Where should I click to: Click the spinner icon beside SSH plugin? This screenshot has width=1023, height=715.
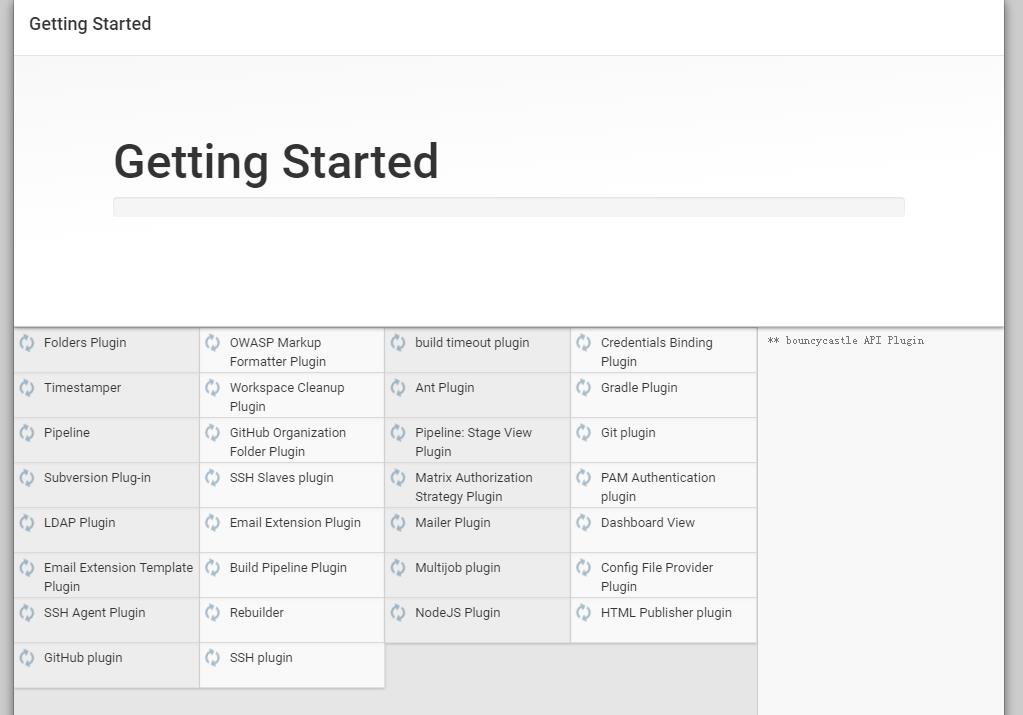pos(213,658)
